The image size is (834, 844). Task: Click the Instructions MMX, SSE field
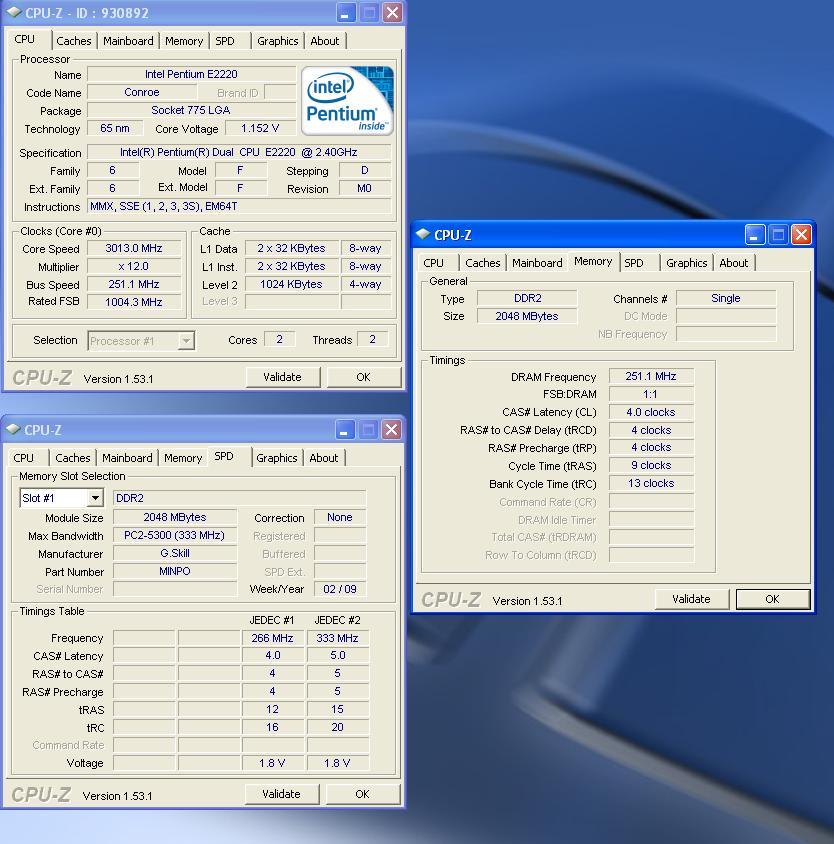239,206
